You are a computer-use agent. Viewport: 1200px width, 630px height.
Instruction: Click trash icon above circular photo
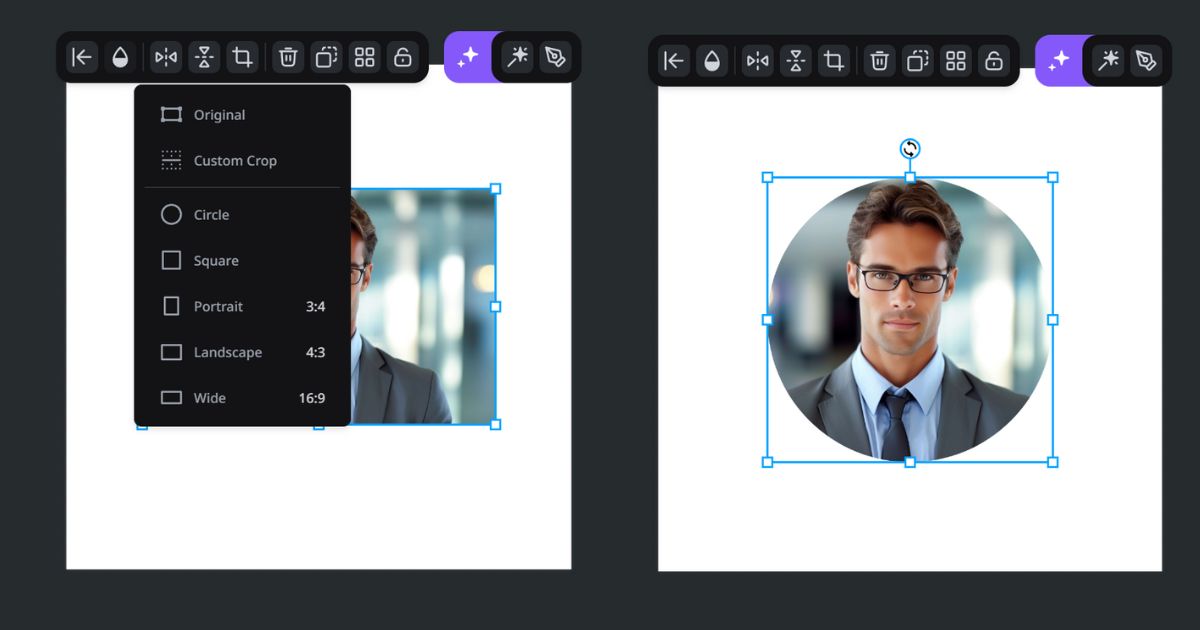pyautogui.click(x=880, y=61)
